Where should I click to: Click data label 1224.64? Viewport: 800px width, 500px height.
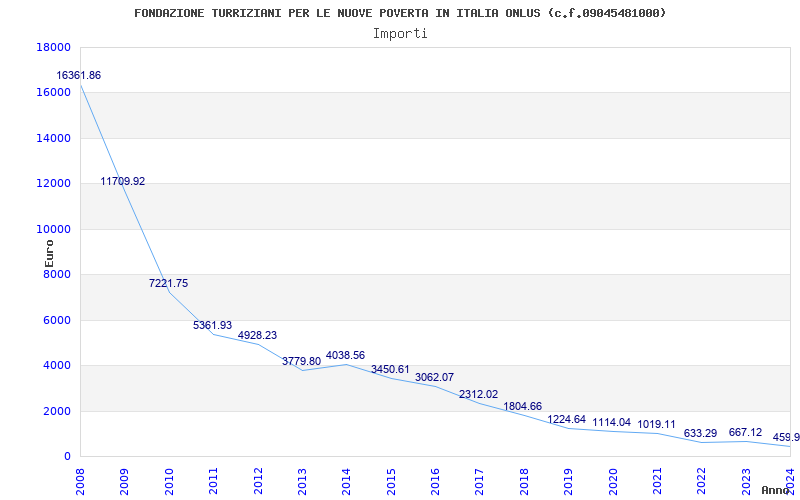pos(566,419)
